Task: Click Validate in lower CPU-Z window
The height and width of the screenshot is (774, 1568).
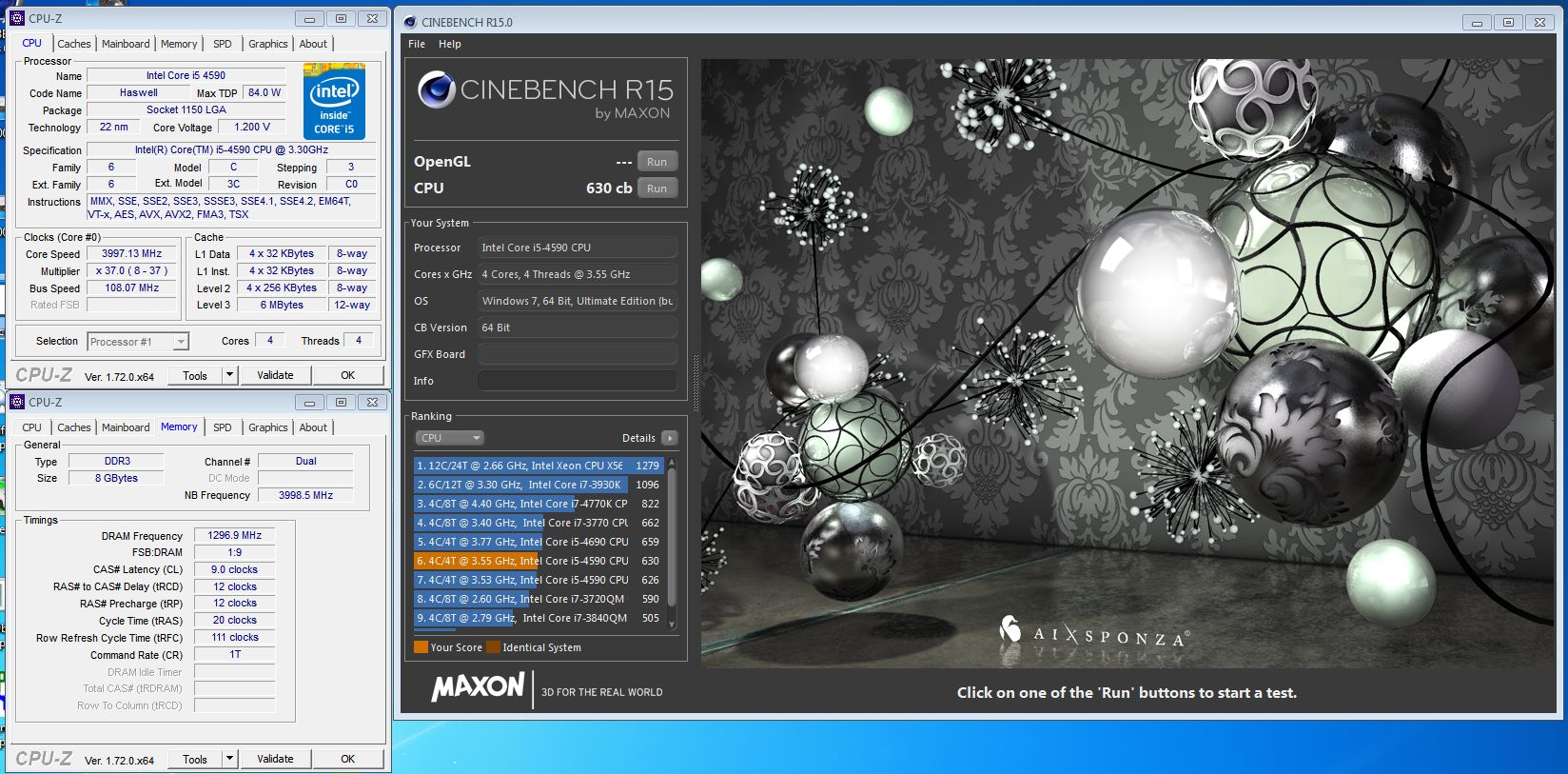Action: 275,759
